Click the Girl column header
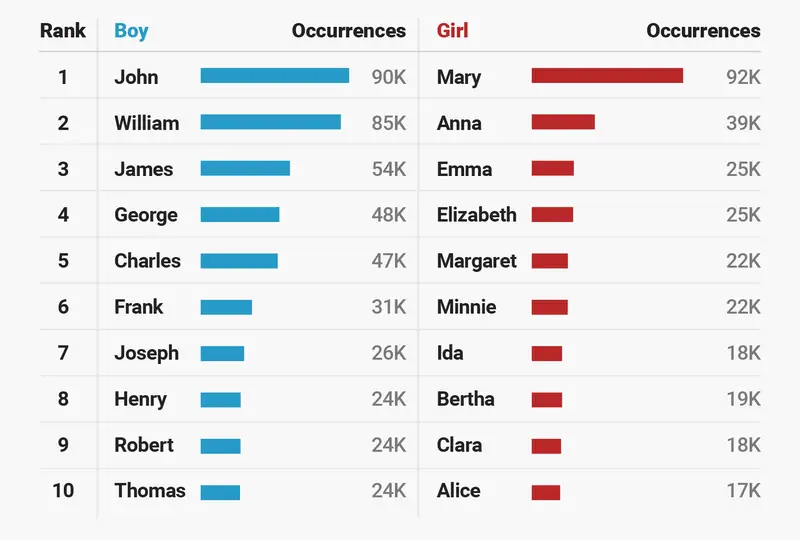This screenshot has height=540, width=800. point(452,31)
